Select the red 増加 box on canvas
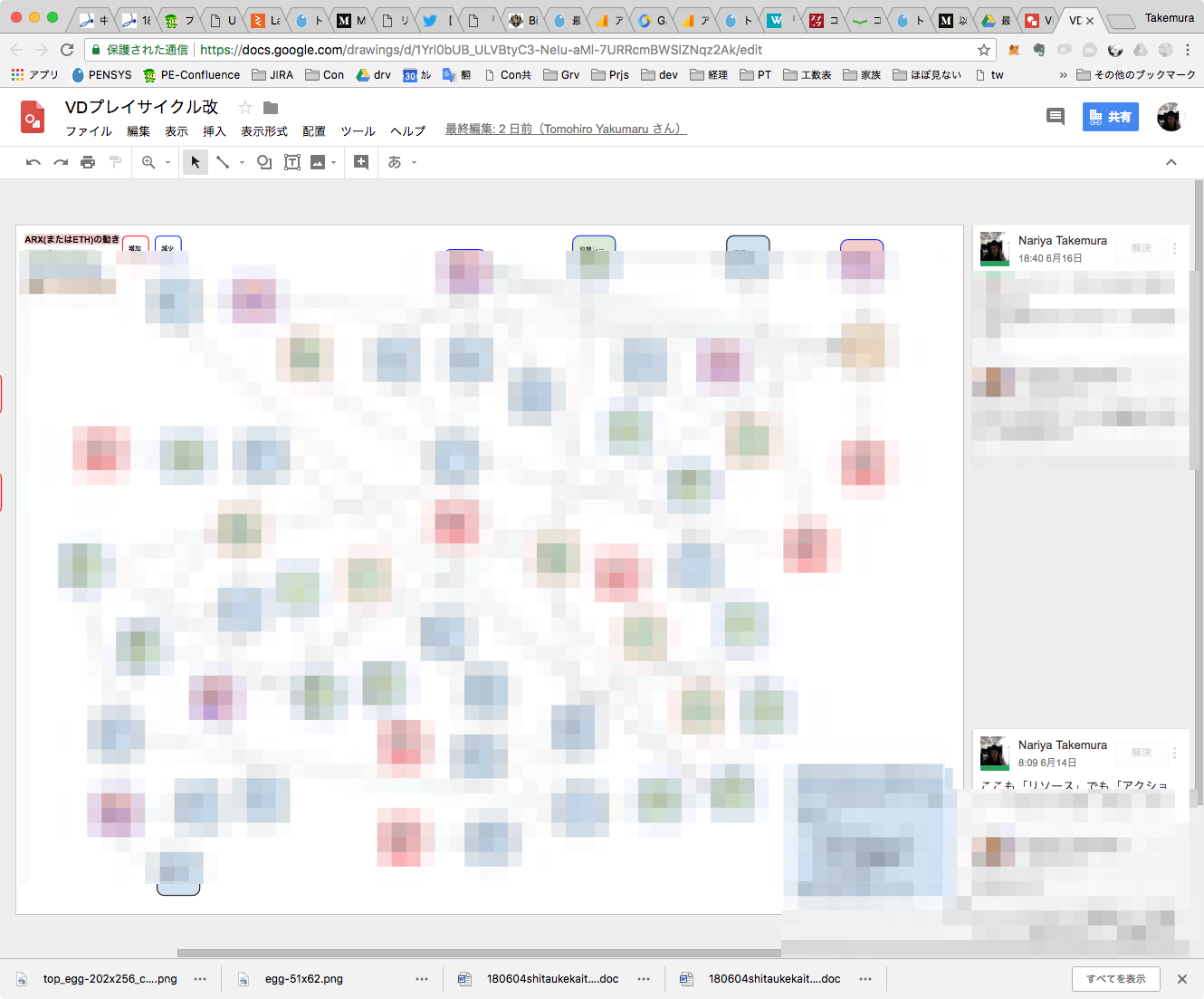Image resolution: width=1204 pixels, height=999 pixels. [135, 245]
